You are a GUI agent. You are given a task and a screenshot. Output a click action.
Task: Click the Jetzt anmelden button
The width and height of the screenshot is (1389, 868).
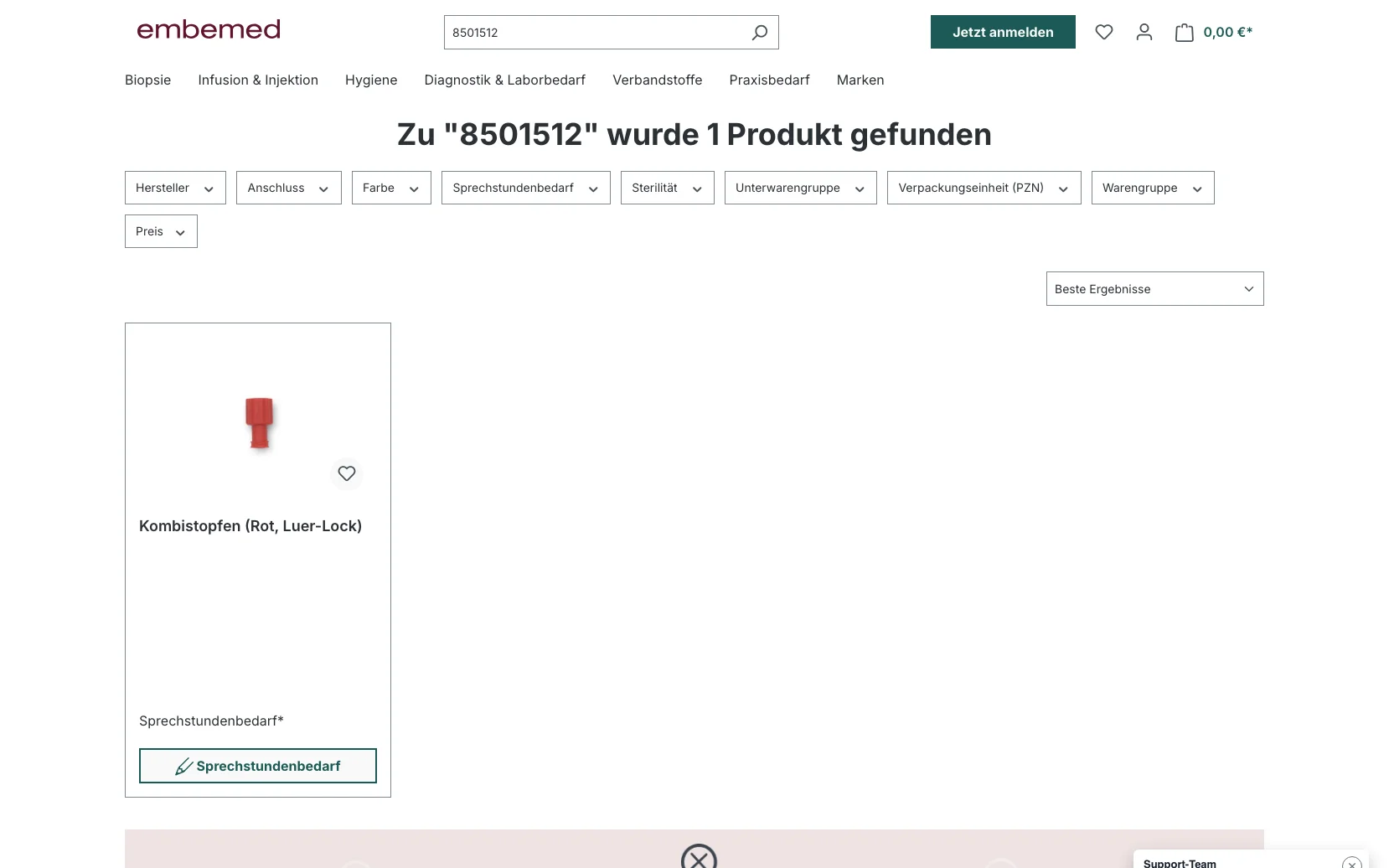1003,32
